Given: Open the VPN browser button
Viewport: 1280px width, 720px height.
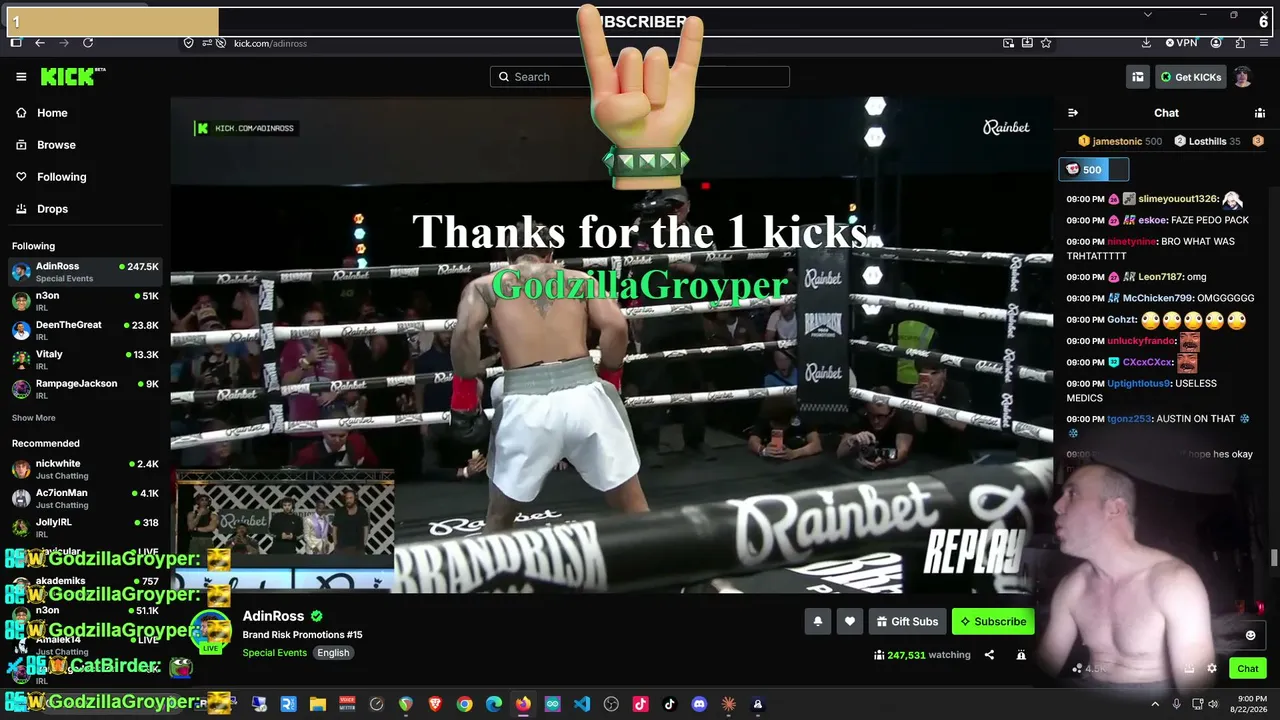Looking at the screenshot, I should pos(1181,43).
